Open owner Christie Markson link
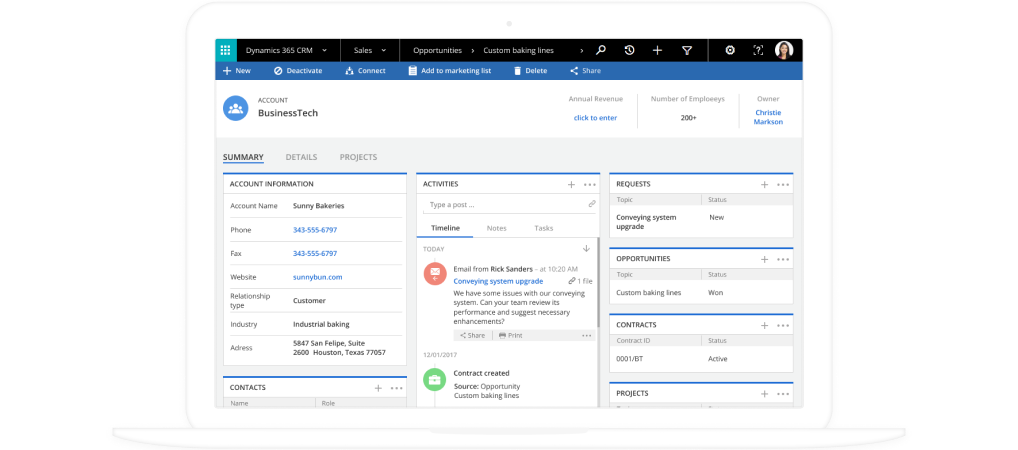Image resolution: width=1018 pixels, height=450 pixels. [x=768, y=117]
